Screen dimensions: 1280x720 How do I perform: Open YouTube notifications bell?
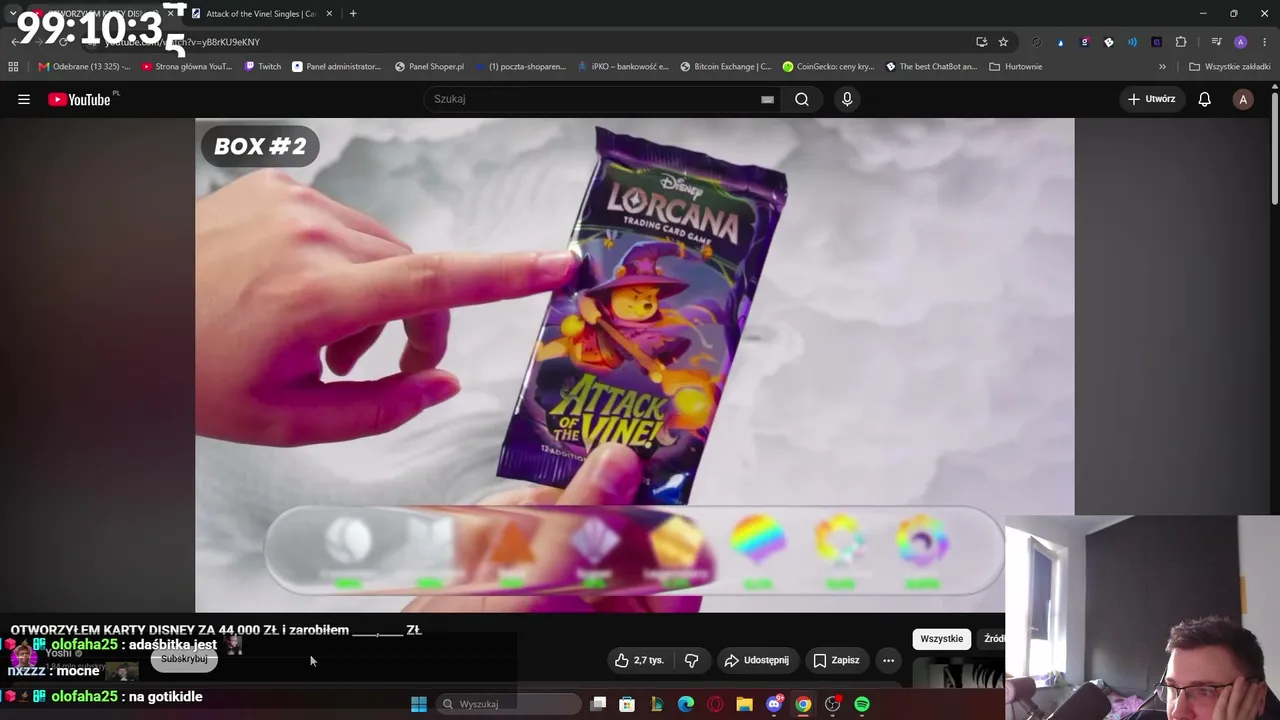coord(1205,99)
